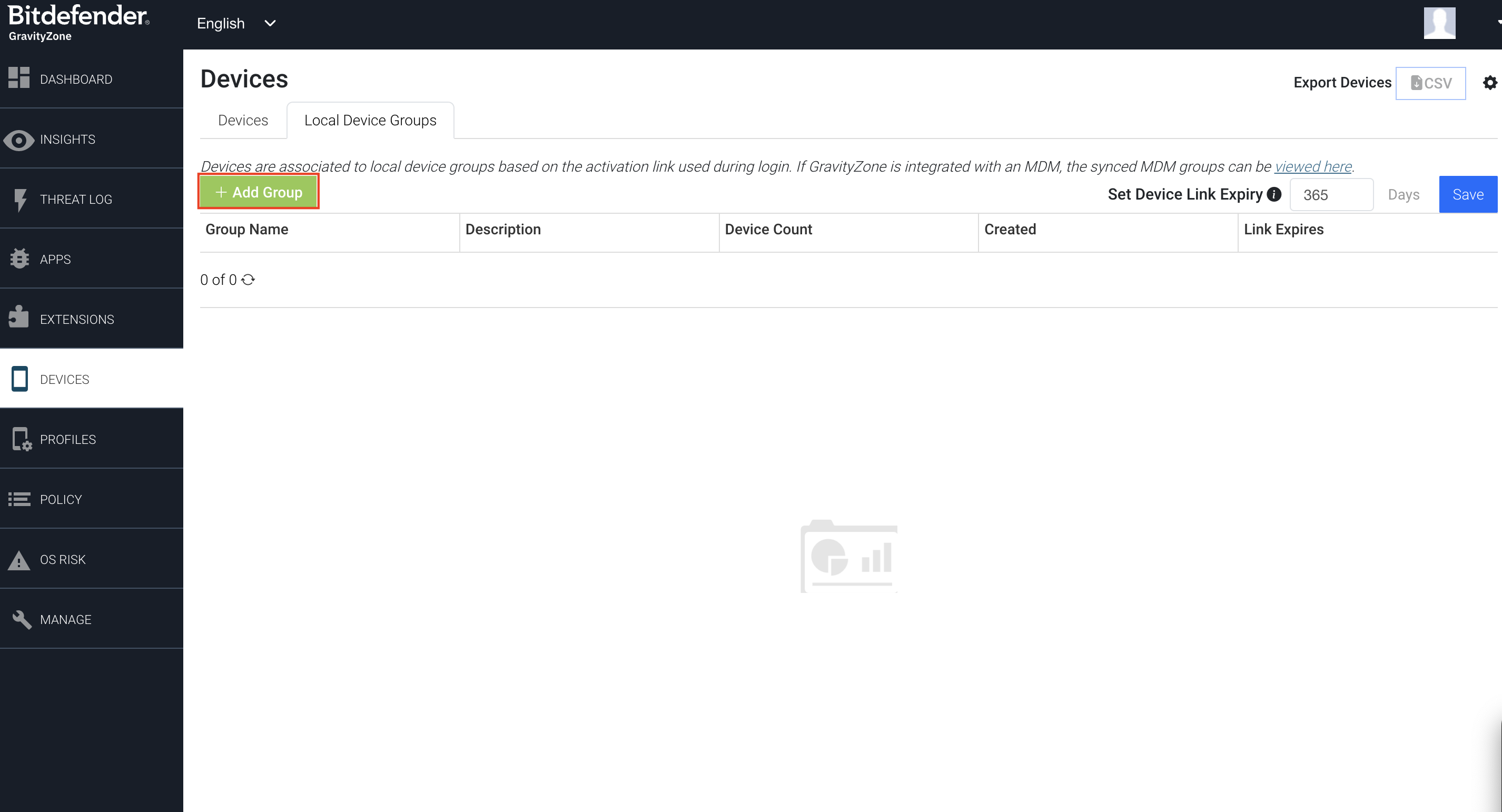Export devices with the CSV button
Viewport: 1502px width, 812px height.
coord(1430,83)
